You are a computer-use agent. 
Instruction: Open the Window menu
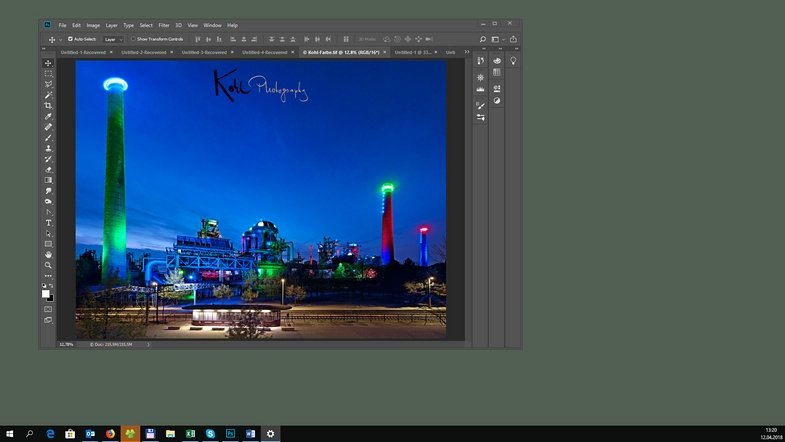coord(212,25)
